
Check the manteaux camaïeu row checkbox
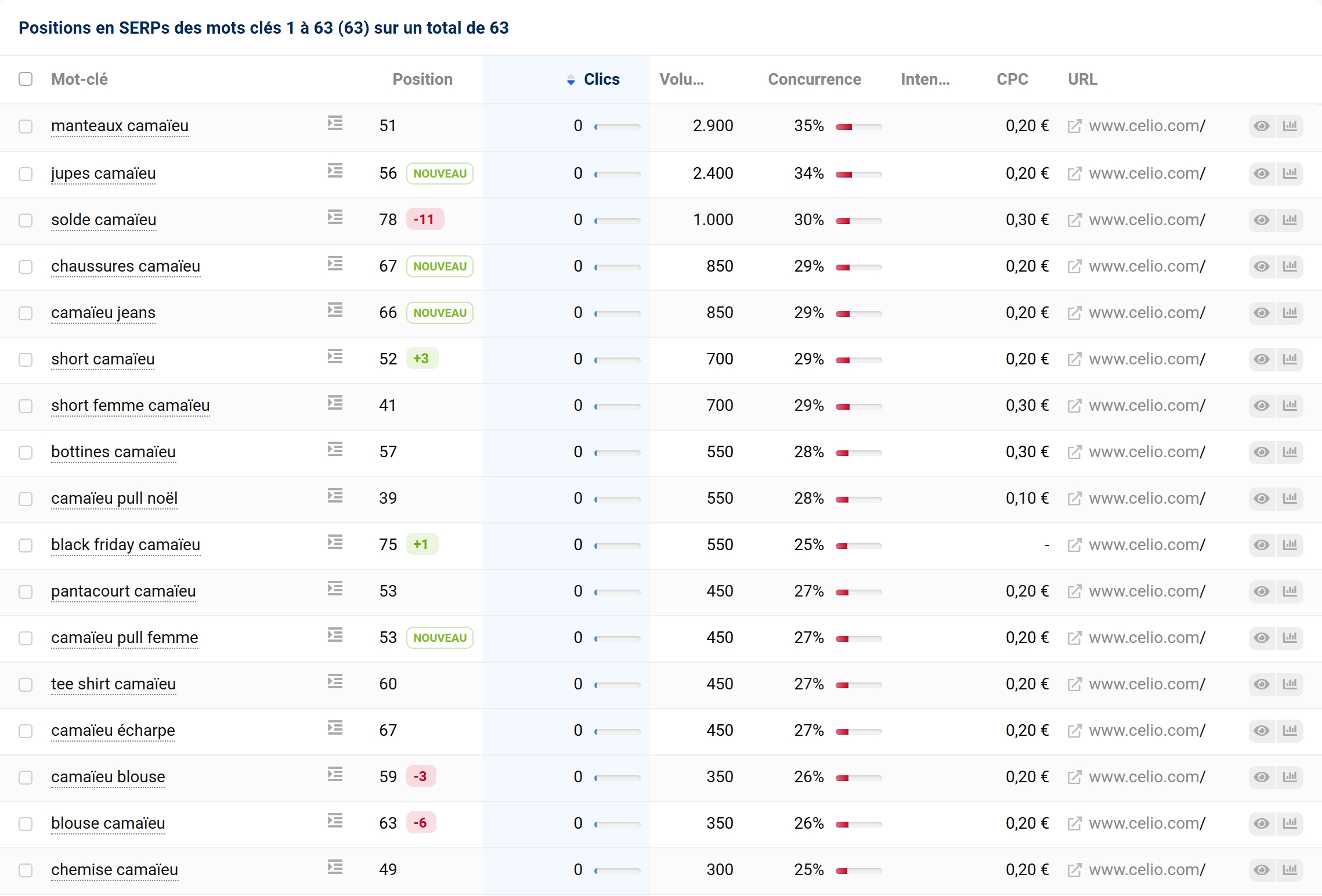pyautogui.click(x=26, y=127)
